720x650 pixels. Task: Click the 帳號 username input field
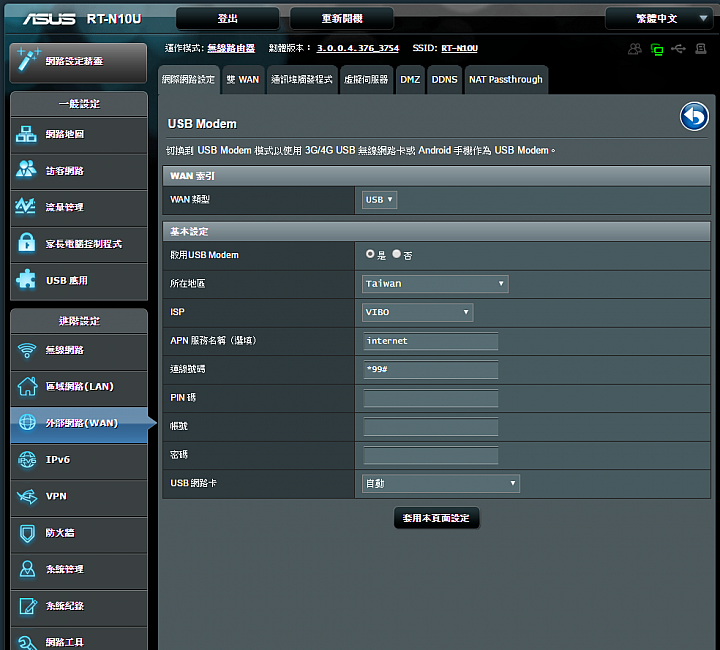point(431,426)
